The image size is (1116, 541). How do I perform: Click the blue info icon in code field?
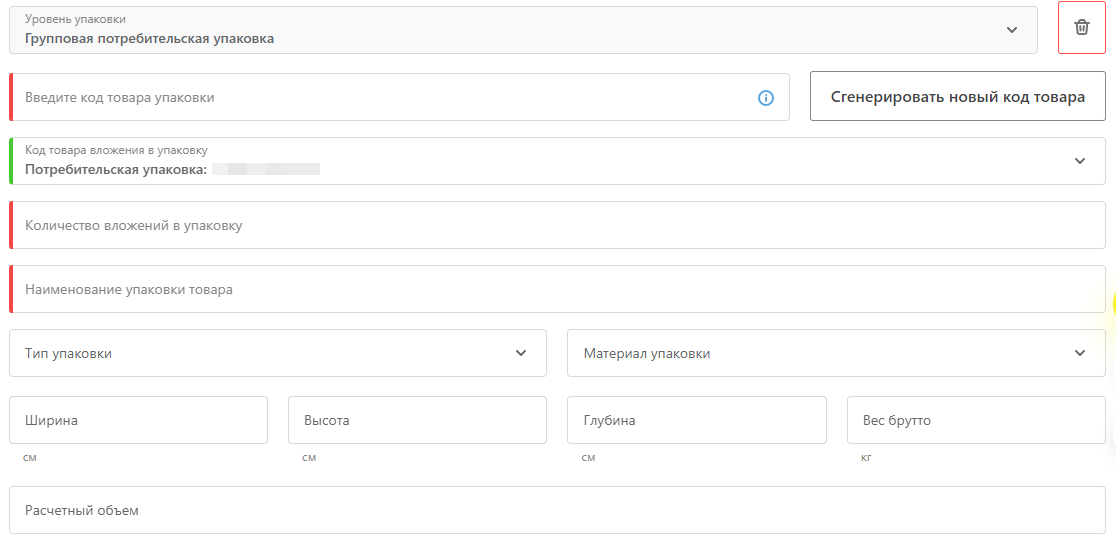click(765, 98)
